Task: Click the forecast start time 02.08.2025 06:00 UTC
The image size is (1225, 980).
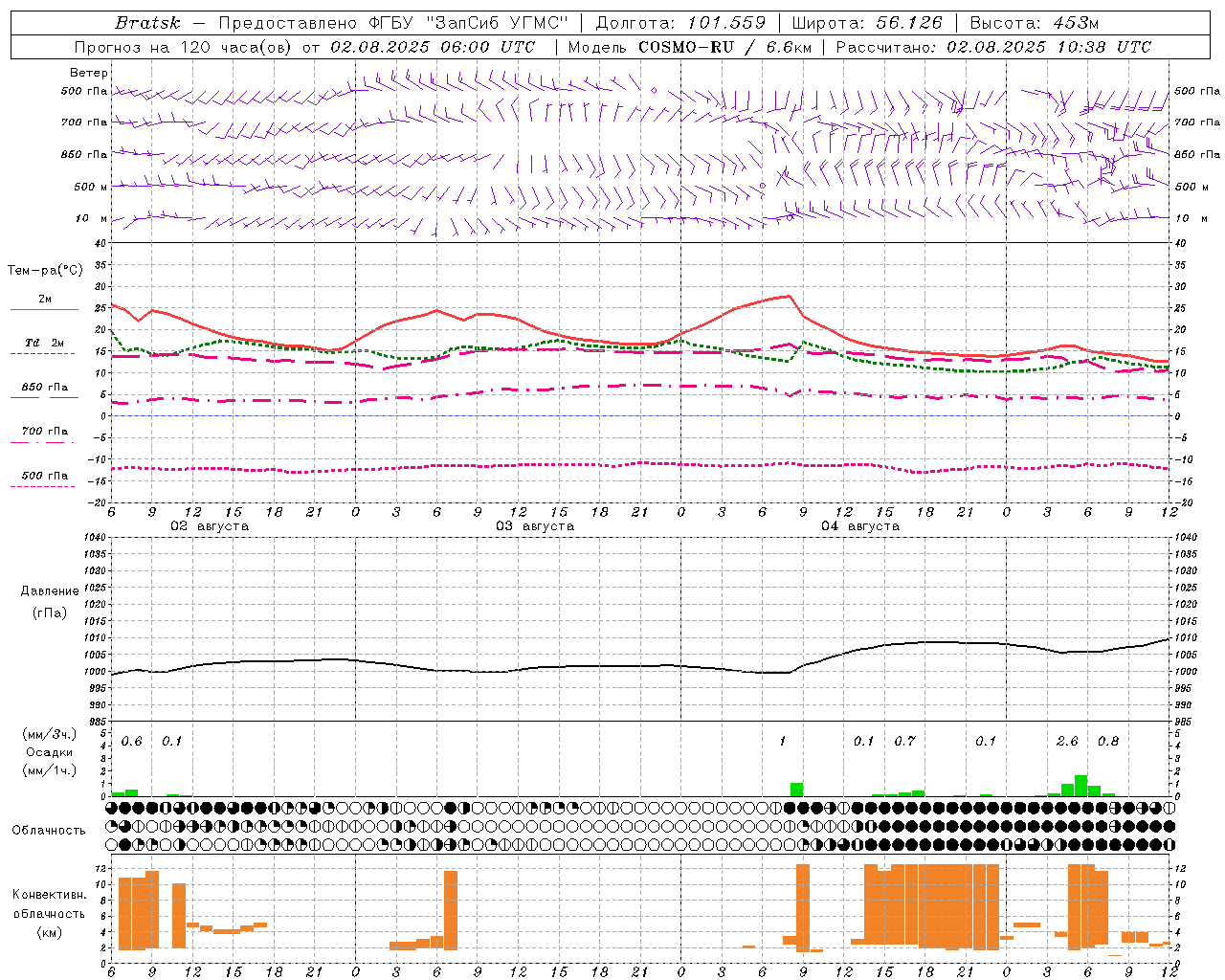Action: [x=433, y=47]
